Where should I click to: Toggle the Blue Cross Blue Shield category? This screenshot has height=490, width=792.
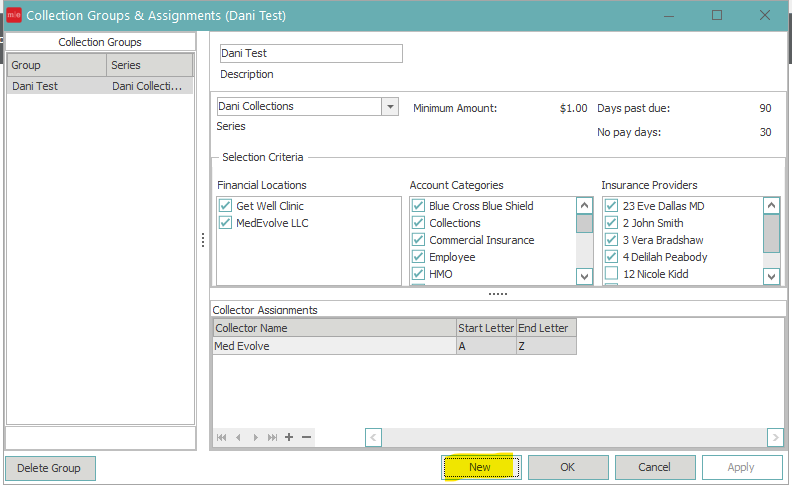point(418,206)
